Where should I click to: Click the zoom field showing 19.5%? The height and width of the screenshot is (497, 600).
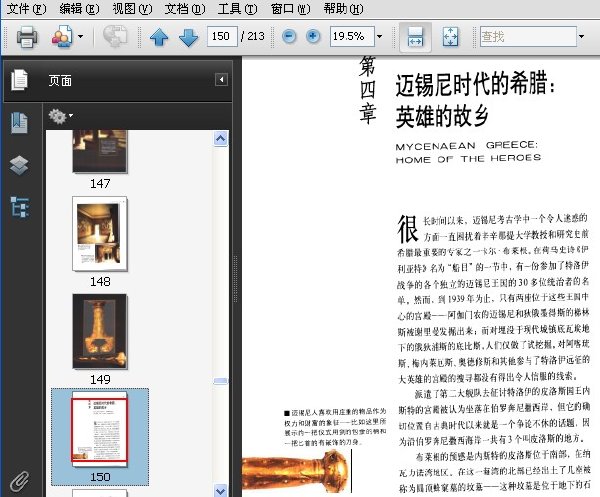click(x=352, y=36)
